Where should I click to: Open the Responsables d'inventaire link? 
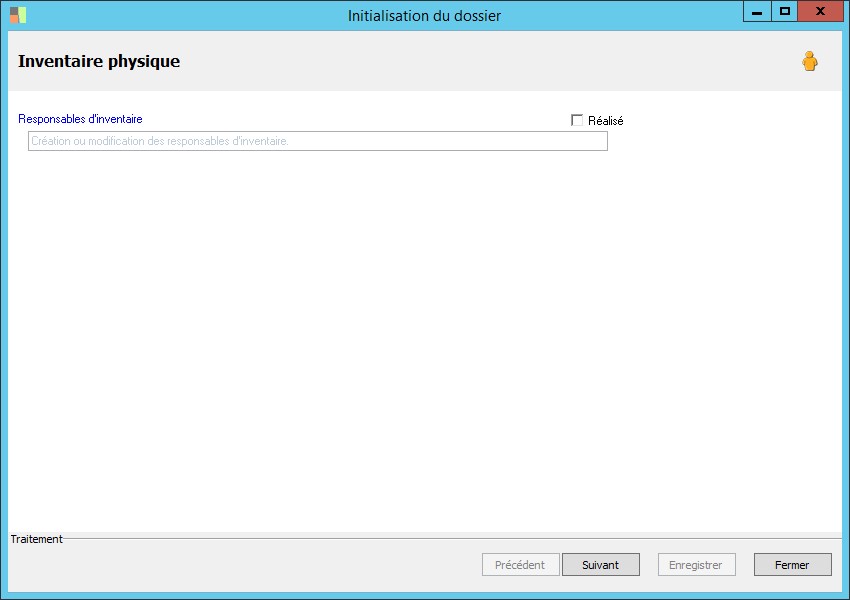80,119
